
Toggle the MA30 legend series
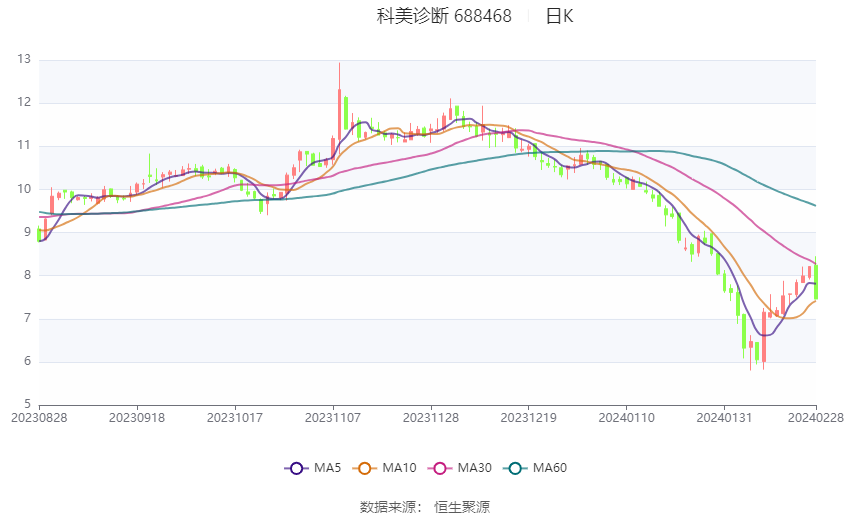tap(460, 468)
